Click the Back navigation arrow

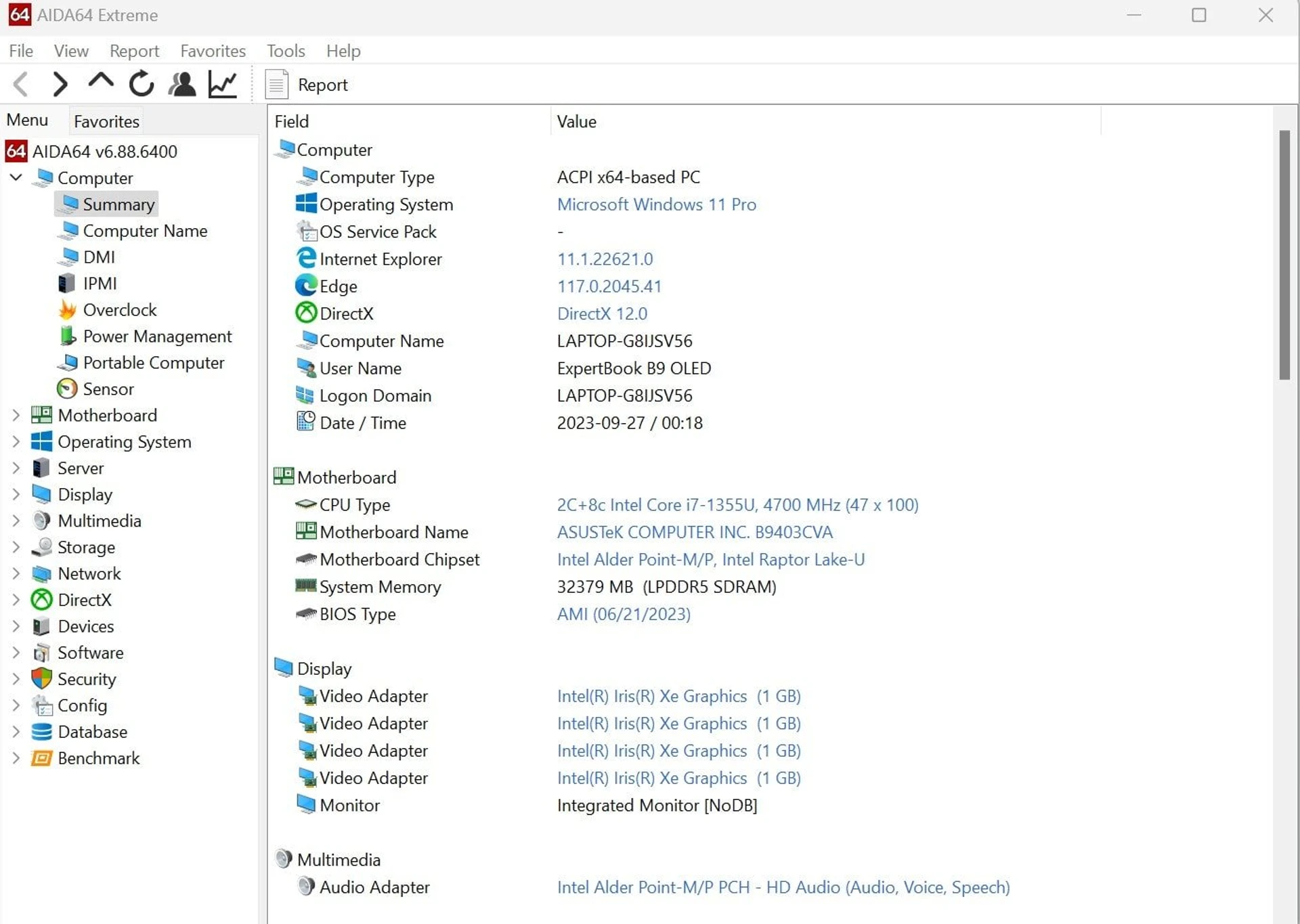tap(21, 85)
